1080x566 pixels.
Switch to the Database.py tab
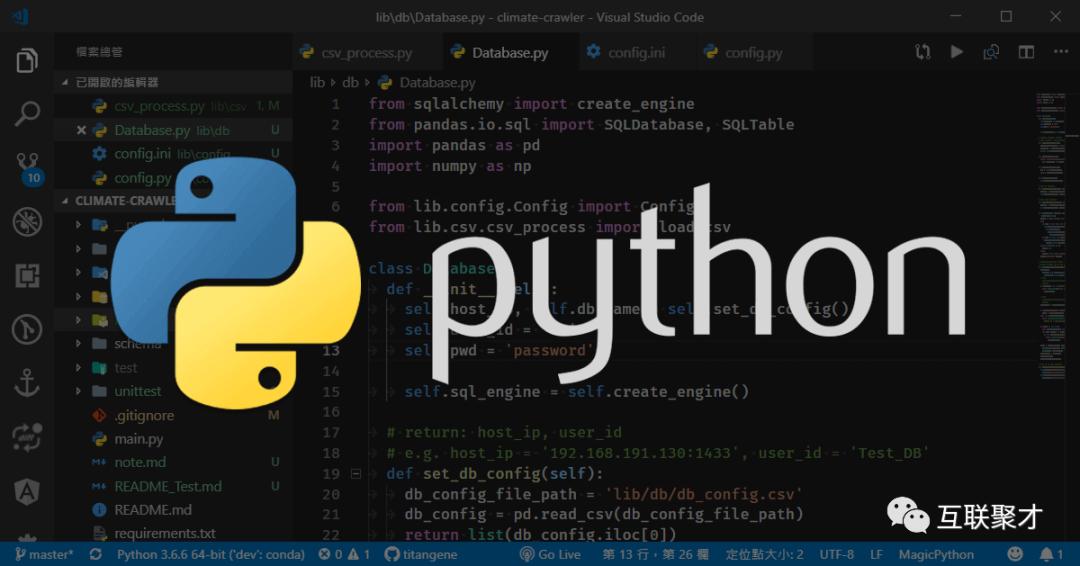(509, 52)
